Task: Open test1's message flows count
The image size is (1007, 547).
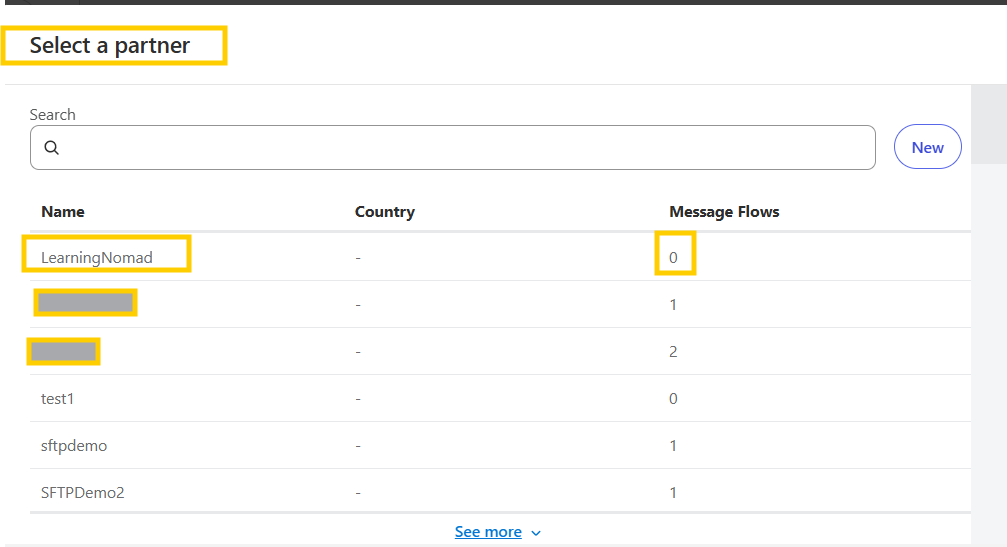Action: pyautogui.click(x=673, y=399)
